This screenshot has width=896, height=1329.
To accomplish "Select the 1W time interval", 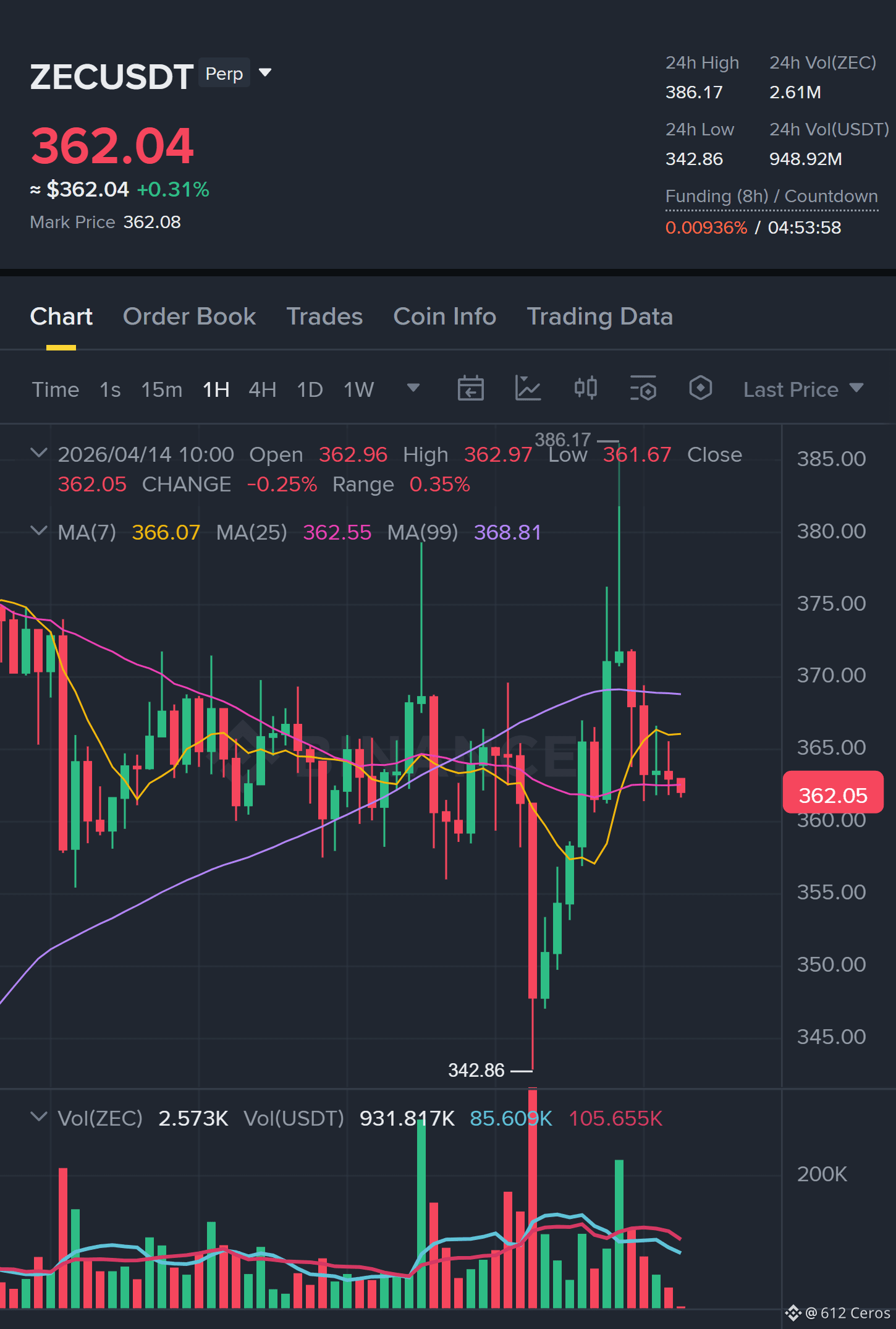I will (358, 389).
